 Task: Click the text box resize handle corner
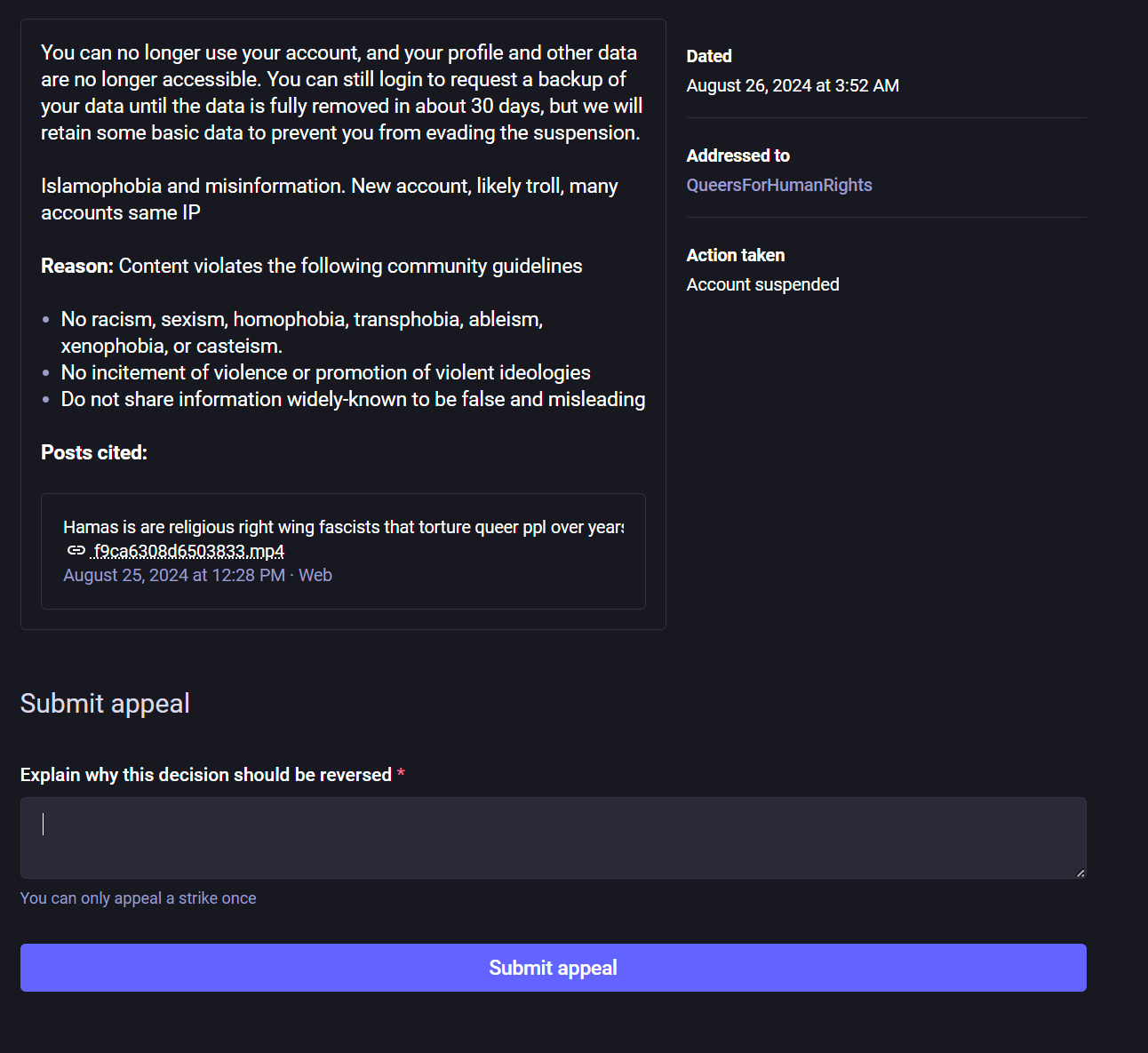click(1080, 873)
